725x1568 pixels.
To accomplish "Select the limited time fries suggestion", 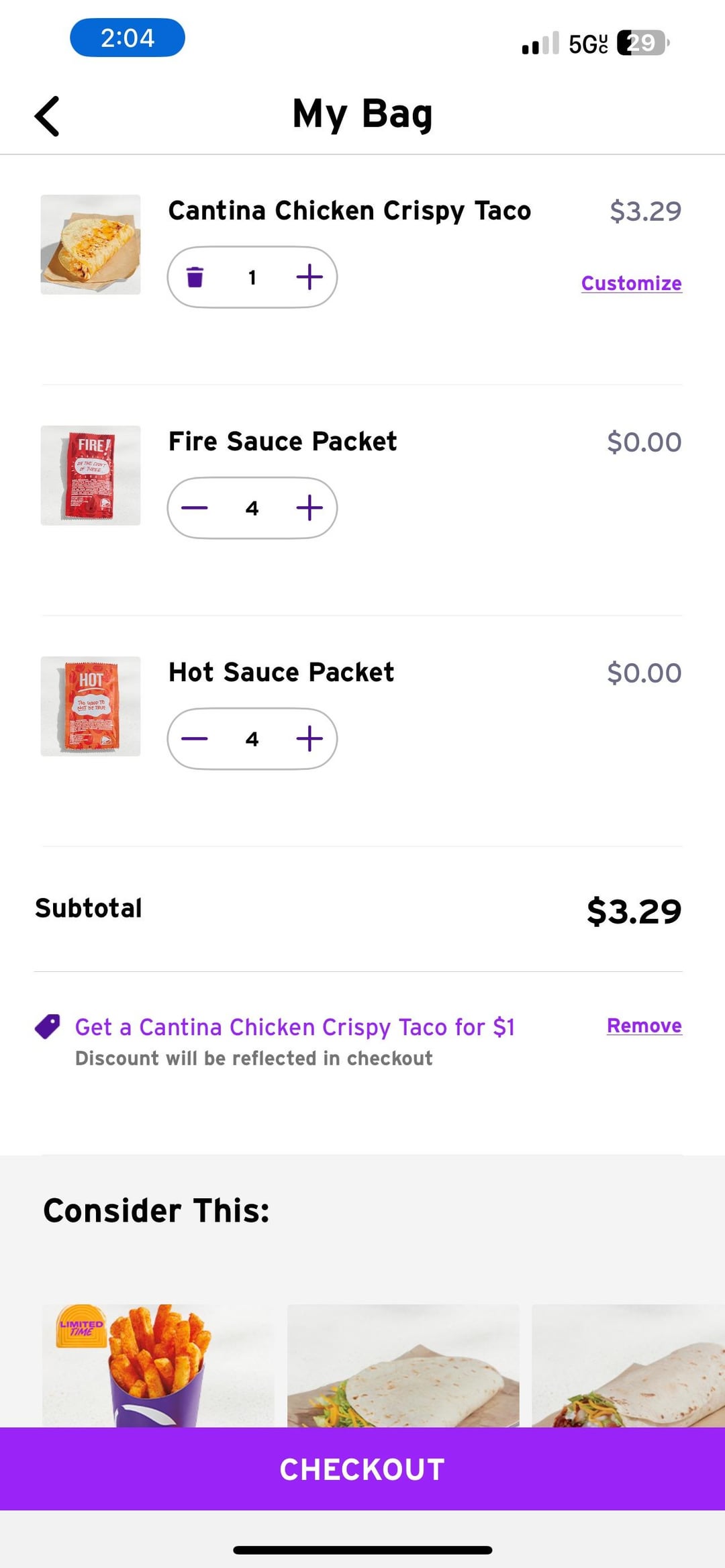I will click(158, 1366).
